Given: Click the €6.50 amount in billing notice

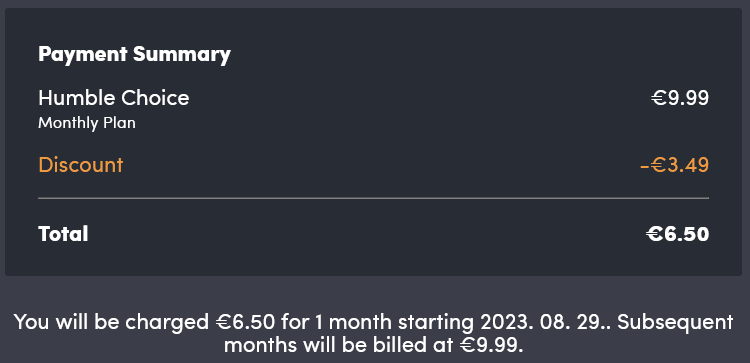Looking at the screenshot, I should pyautogui.click(x=245, y=322).
